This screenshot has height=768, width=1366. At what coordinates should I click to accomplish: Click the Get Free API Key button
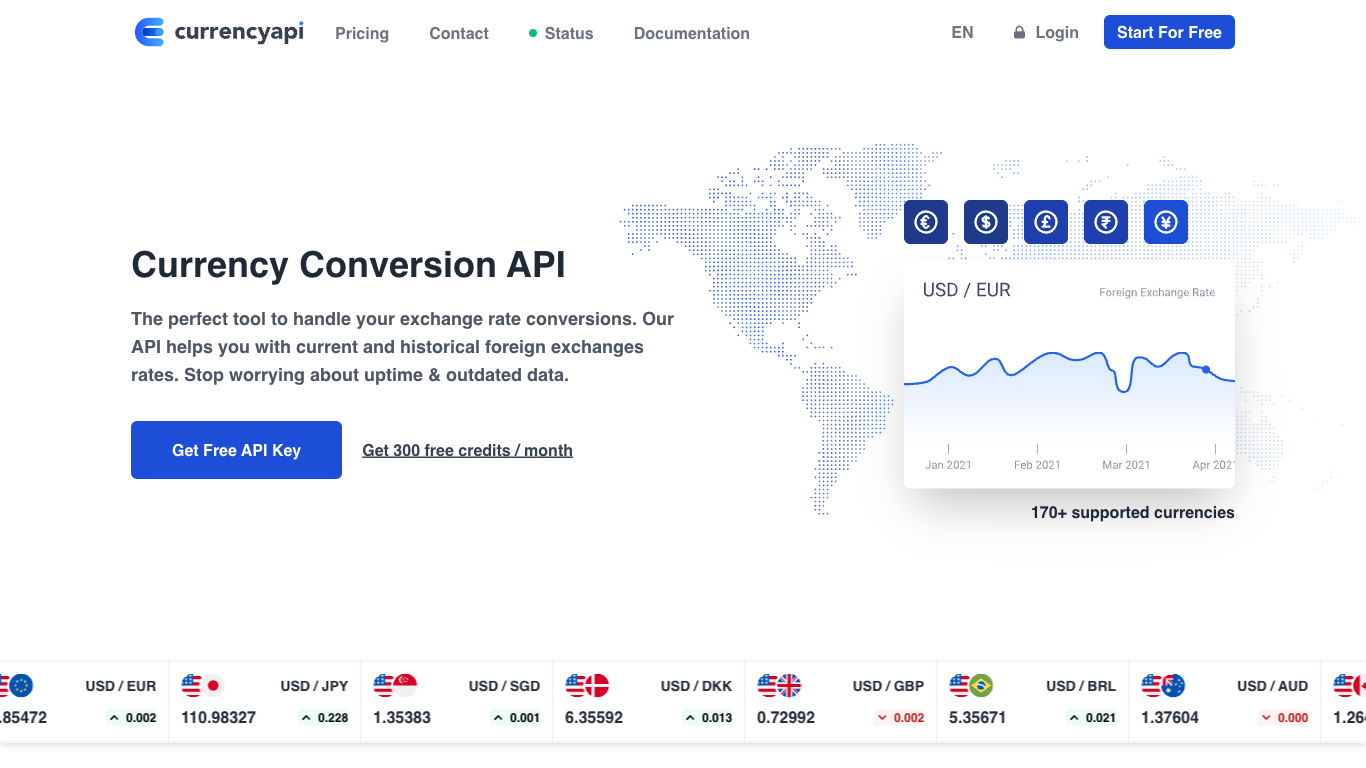coord(236,450)
